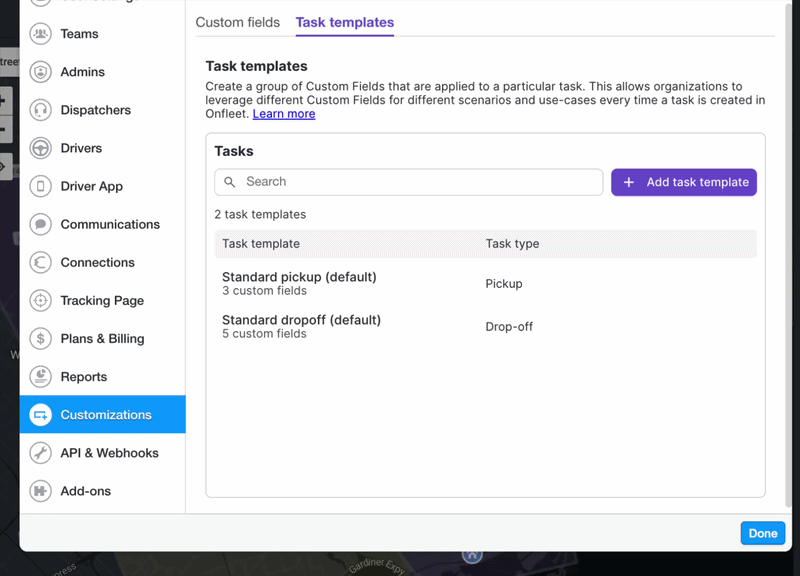The image size is (800, 576).
Task: Click the 5 custom fields subtitle
Action: click(264, 334)
